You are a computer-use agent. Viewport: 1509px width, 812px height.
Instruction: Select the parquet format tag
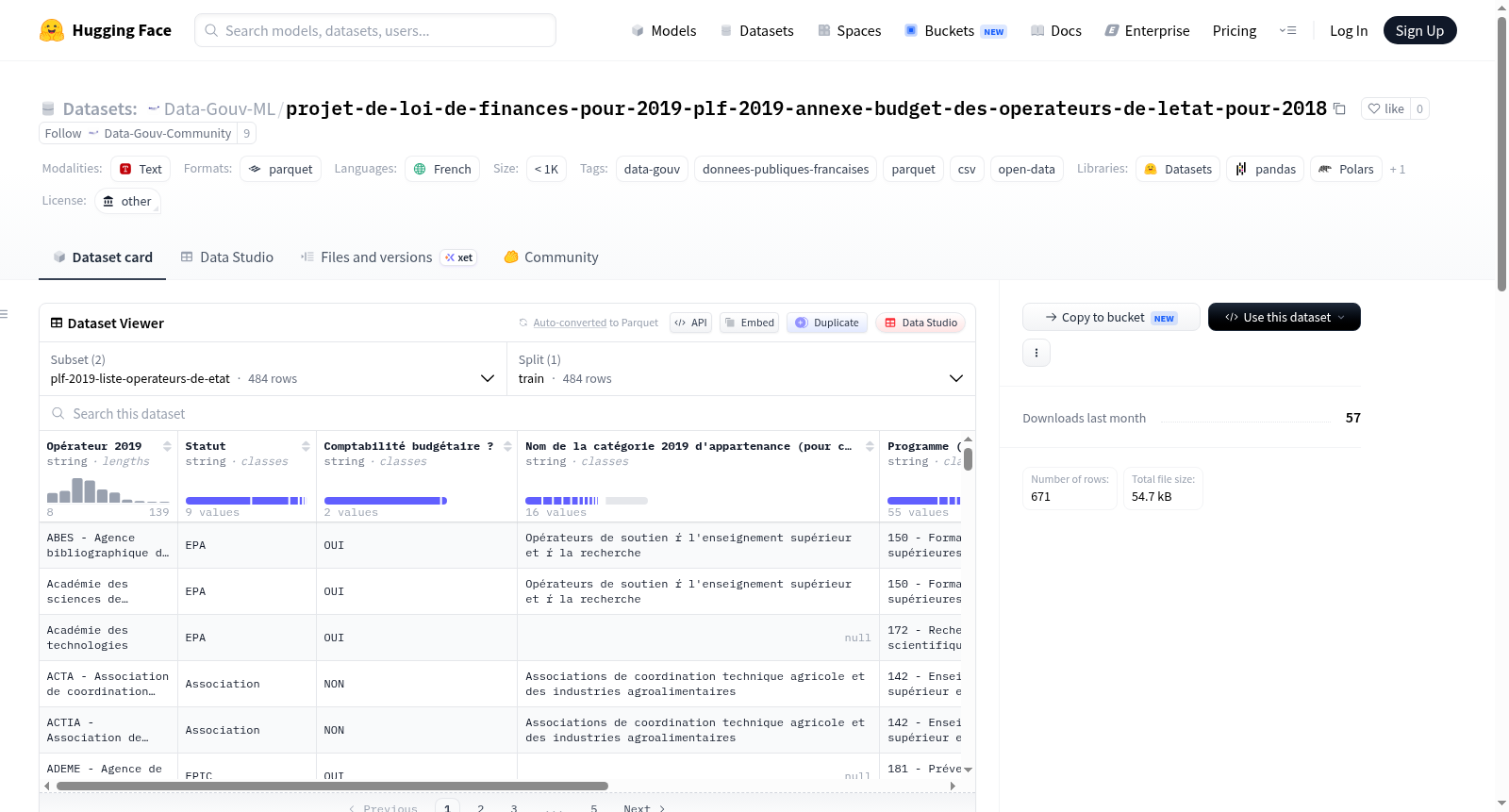[281, 169]
